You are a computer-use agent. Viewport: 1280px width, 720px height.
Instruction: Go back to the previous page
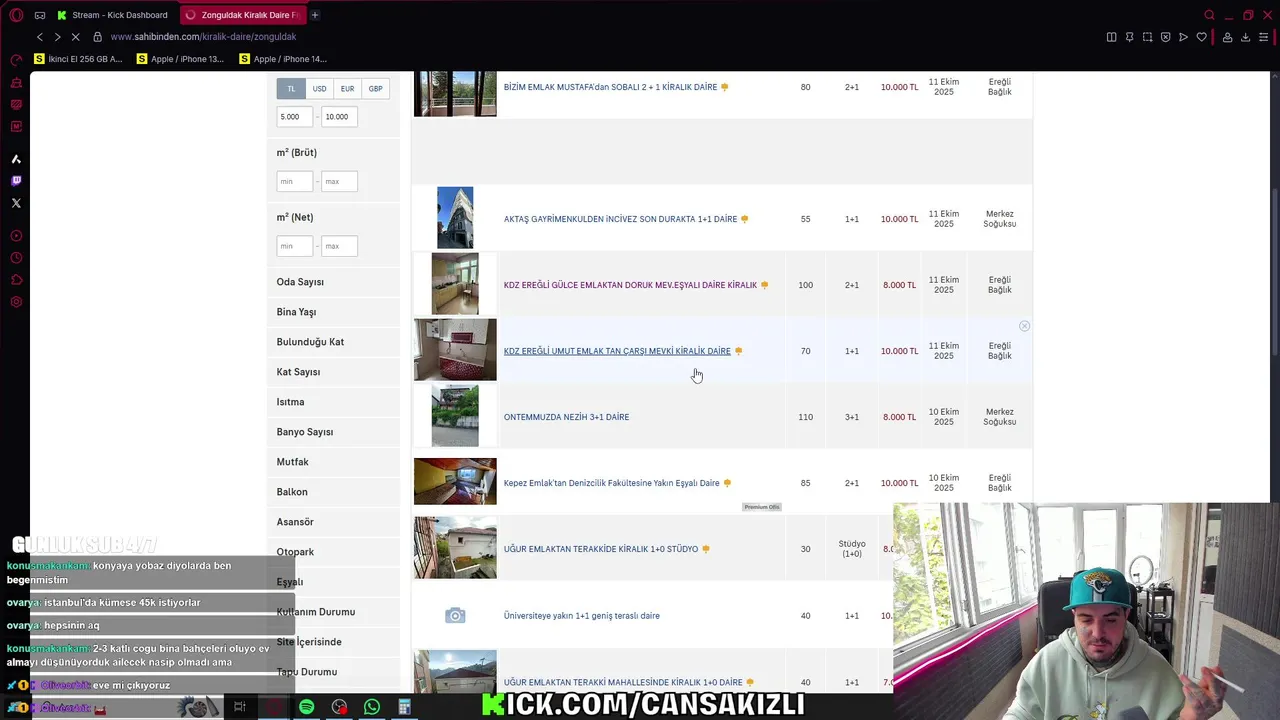[x=40, y=37]
